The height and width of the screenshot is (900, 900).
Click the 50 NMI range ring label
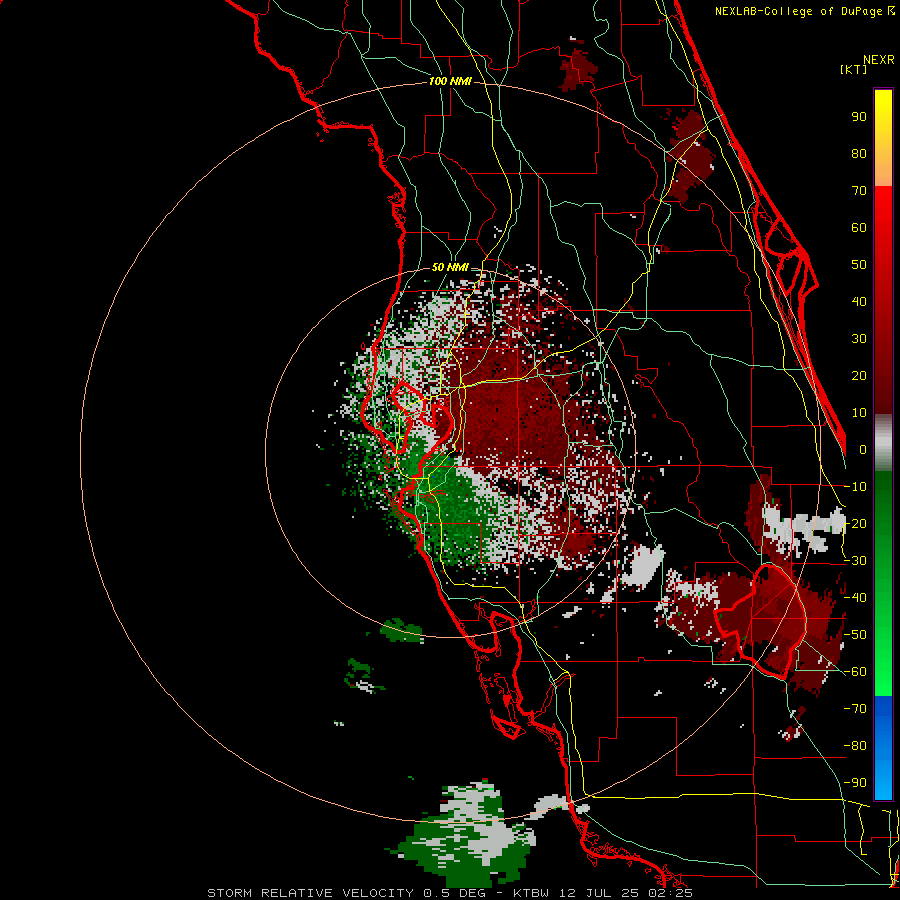tap(450, 267)
